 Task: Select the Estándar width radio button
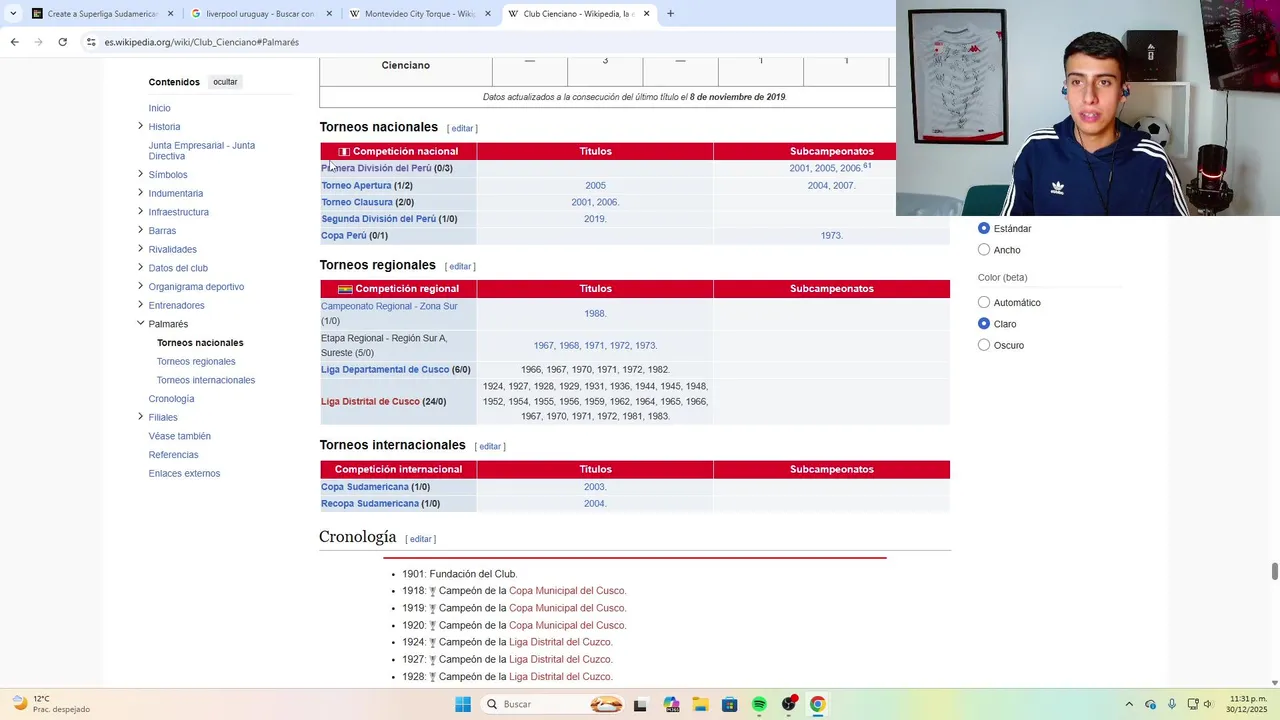pos(984,228)
